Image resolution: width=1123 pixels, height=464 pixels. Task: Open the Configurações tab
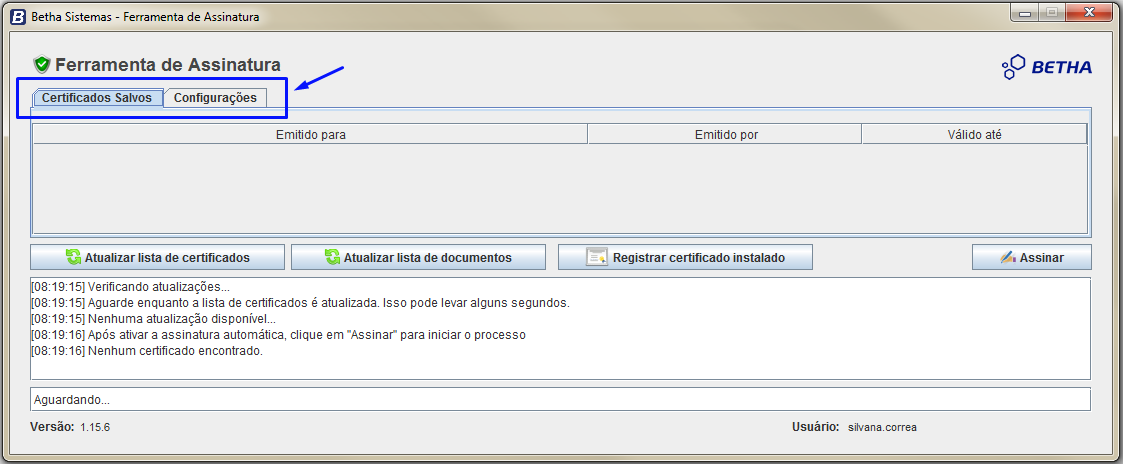[215, 98]
